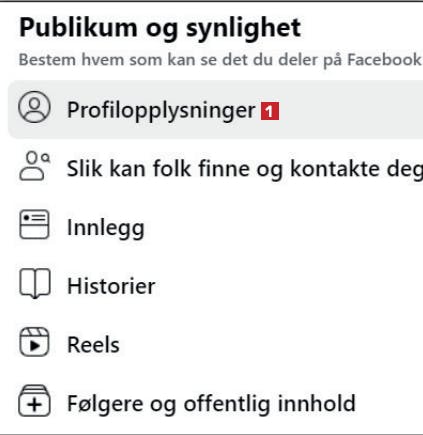Select the Innlegg post card icon
The width and height of the screenshot is (423, 435).
point(34,224)
